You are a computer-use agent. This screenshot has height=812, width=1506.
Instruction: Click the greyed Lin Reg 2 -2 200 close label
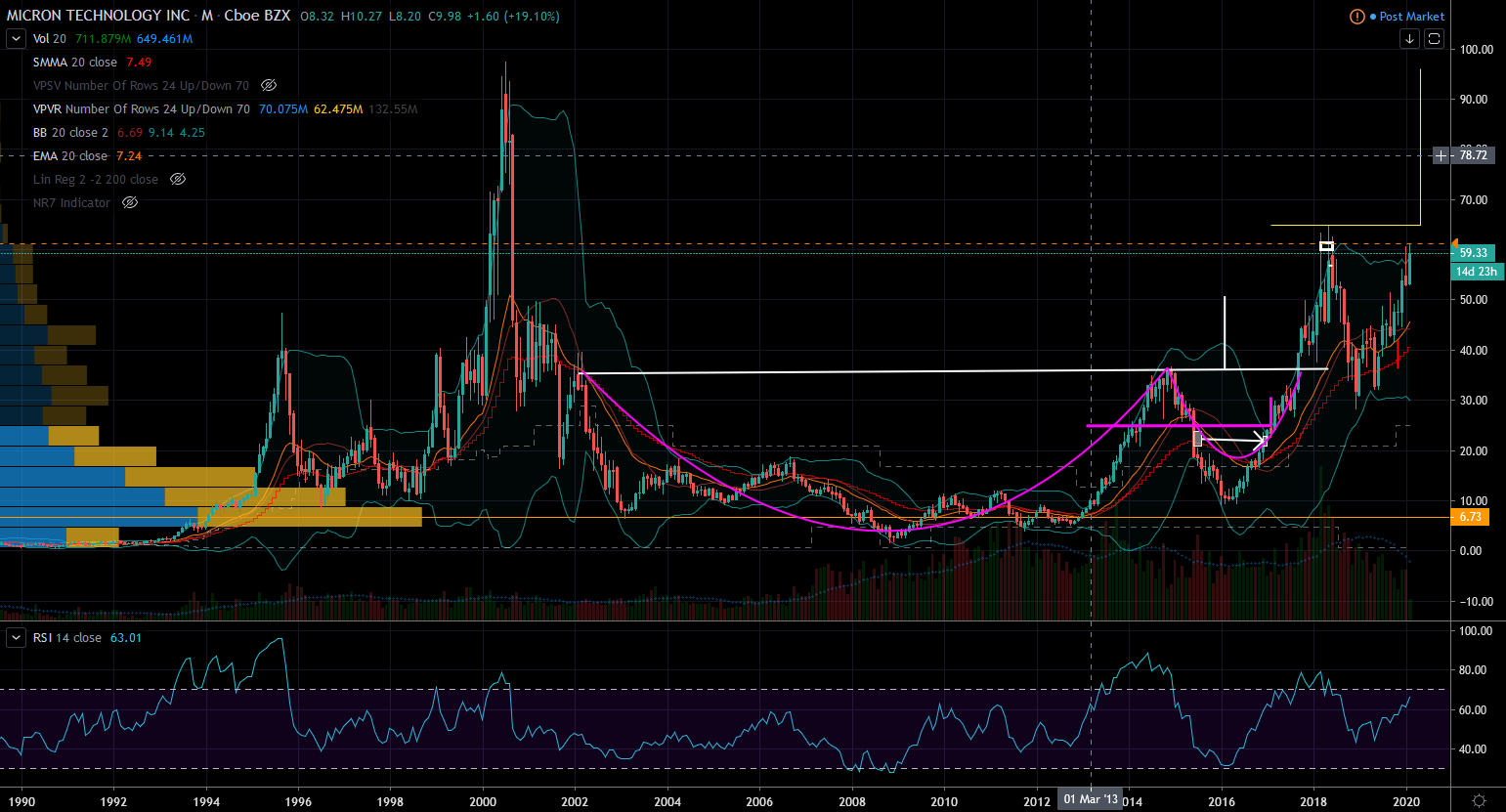(96, 180)
